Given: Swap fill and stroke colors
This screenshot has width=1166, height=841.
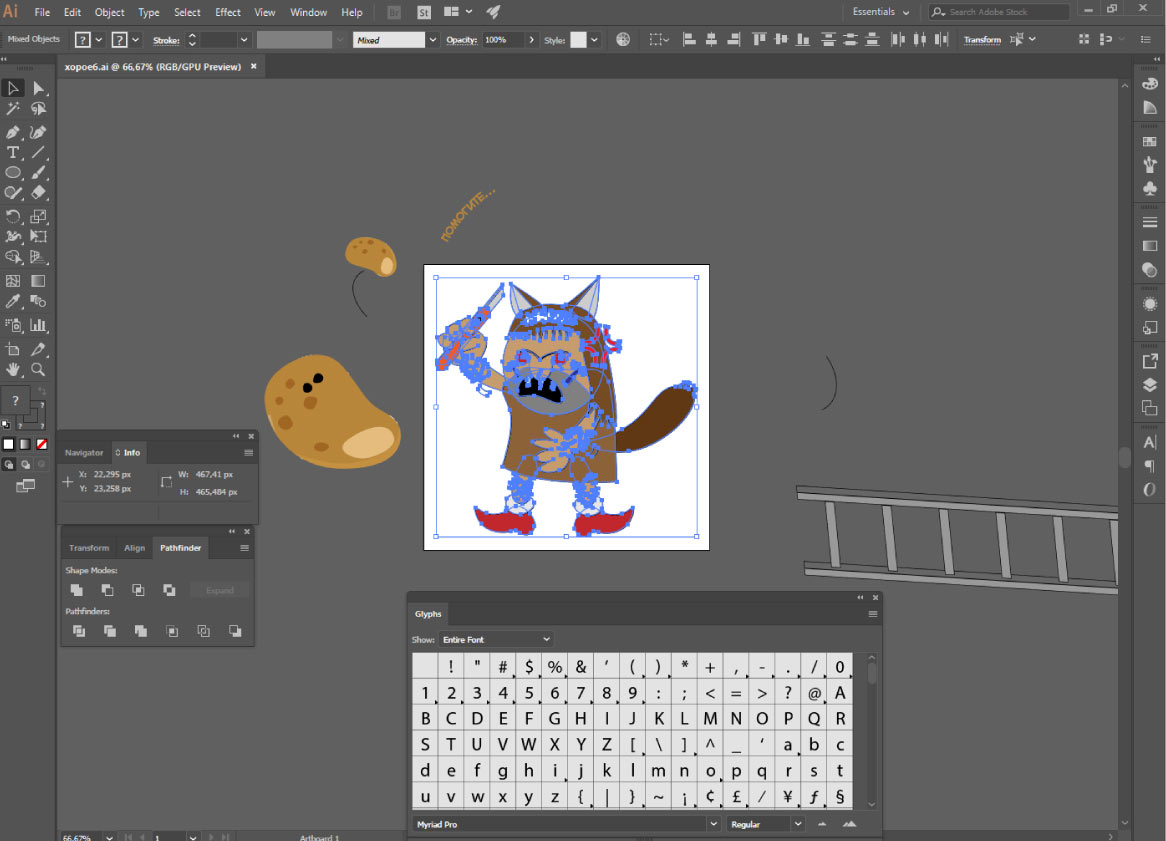Looking at the screenshot, I should pos(41,391).
